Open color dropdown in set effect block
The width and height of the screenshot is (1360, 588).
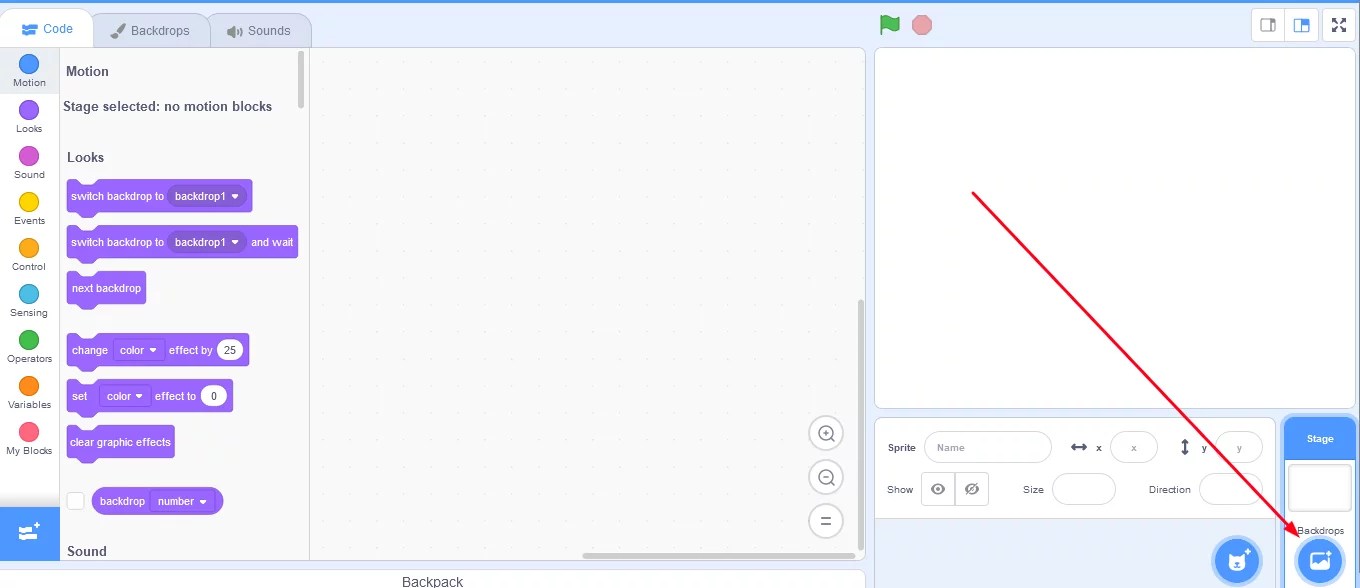tap(125, 396)
